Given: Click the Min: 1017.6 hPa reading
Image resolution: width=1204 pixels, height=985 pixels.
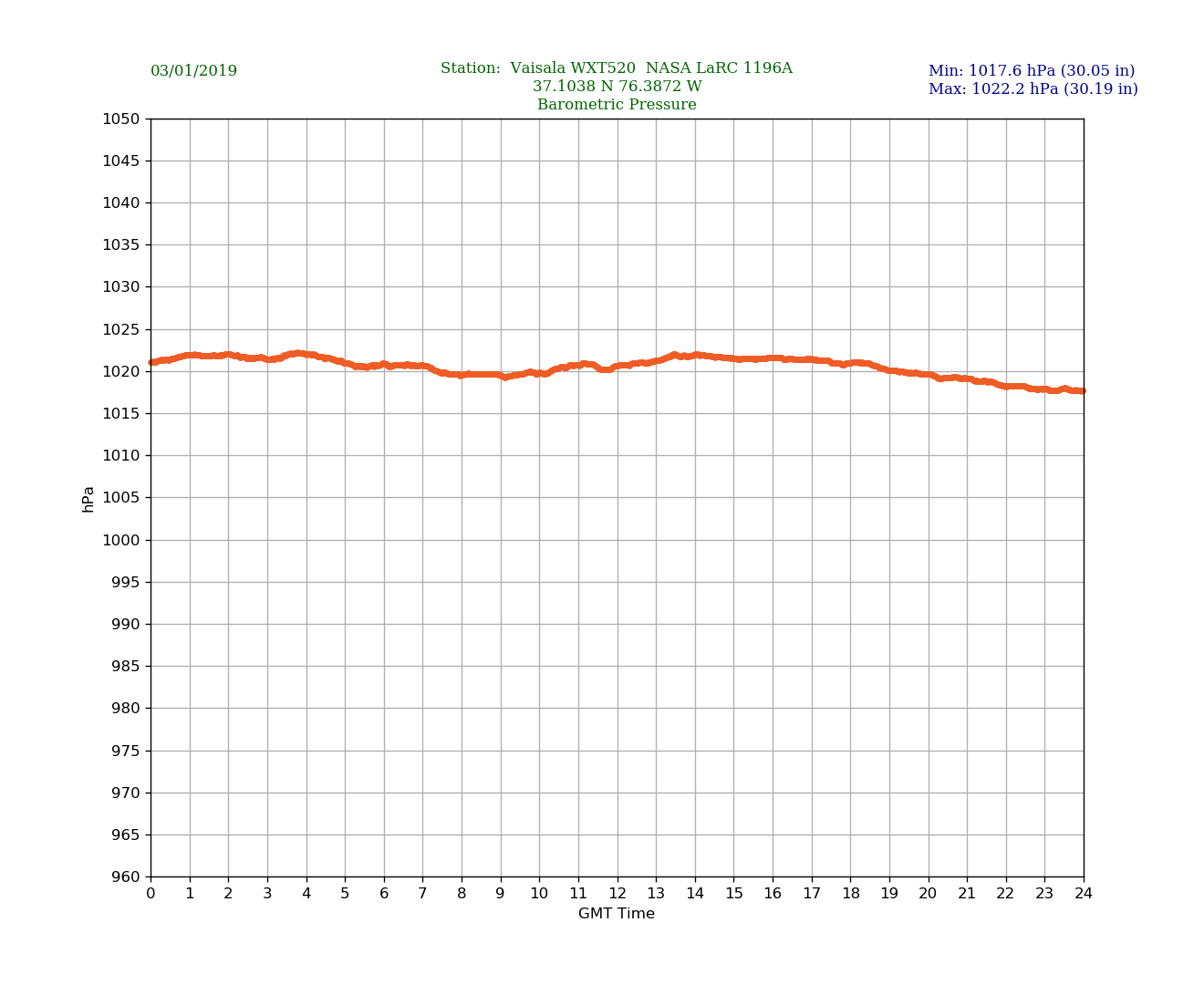Looking at the screenshot, I should pos(1031,71).
